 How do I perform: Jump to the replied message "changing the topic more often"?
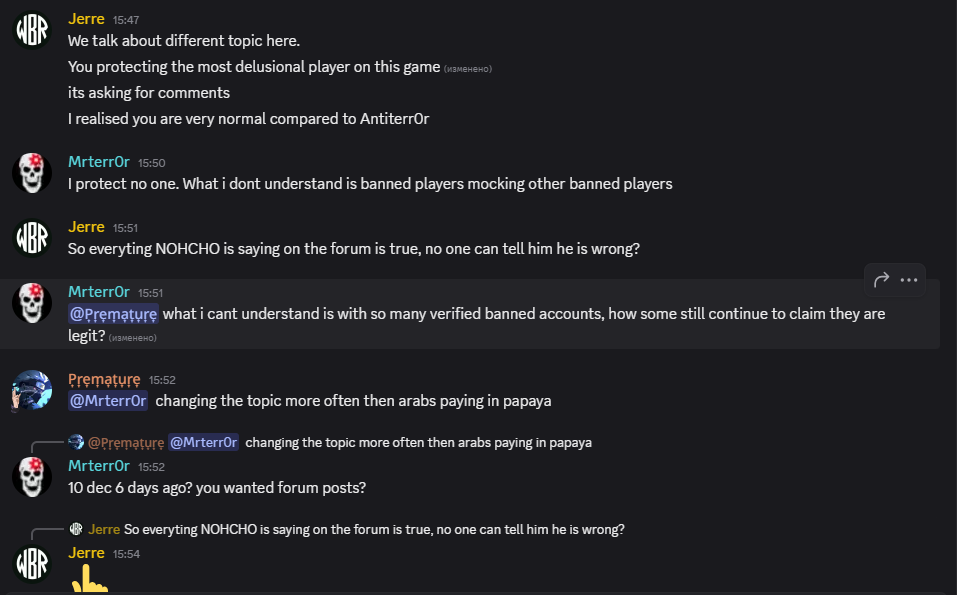click(418, 442)
